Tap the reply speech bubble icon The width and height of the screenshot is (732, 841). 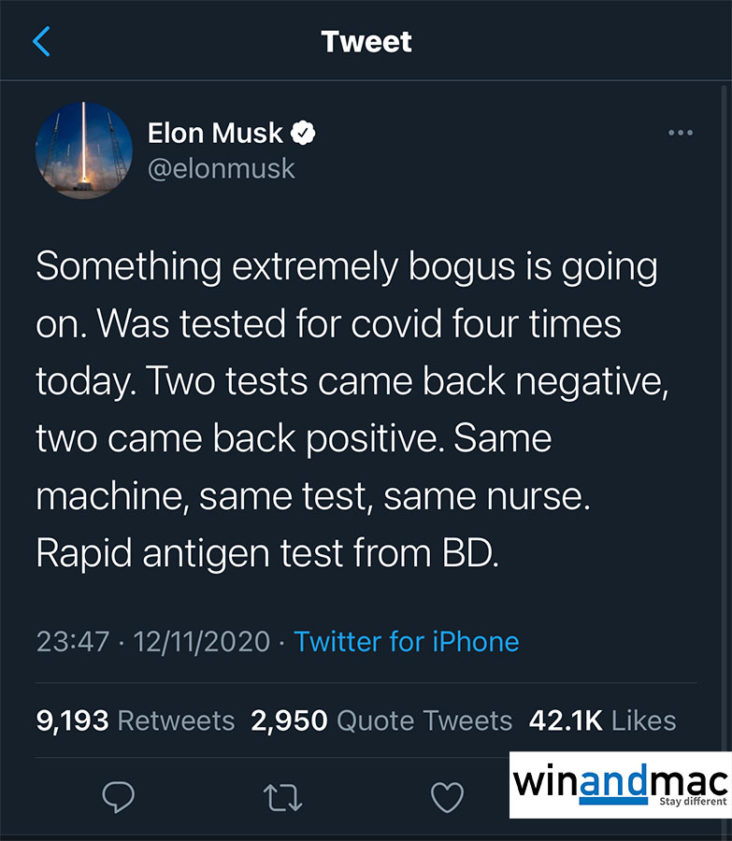click(x=119, y=796)
